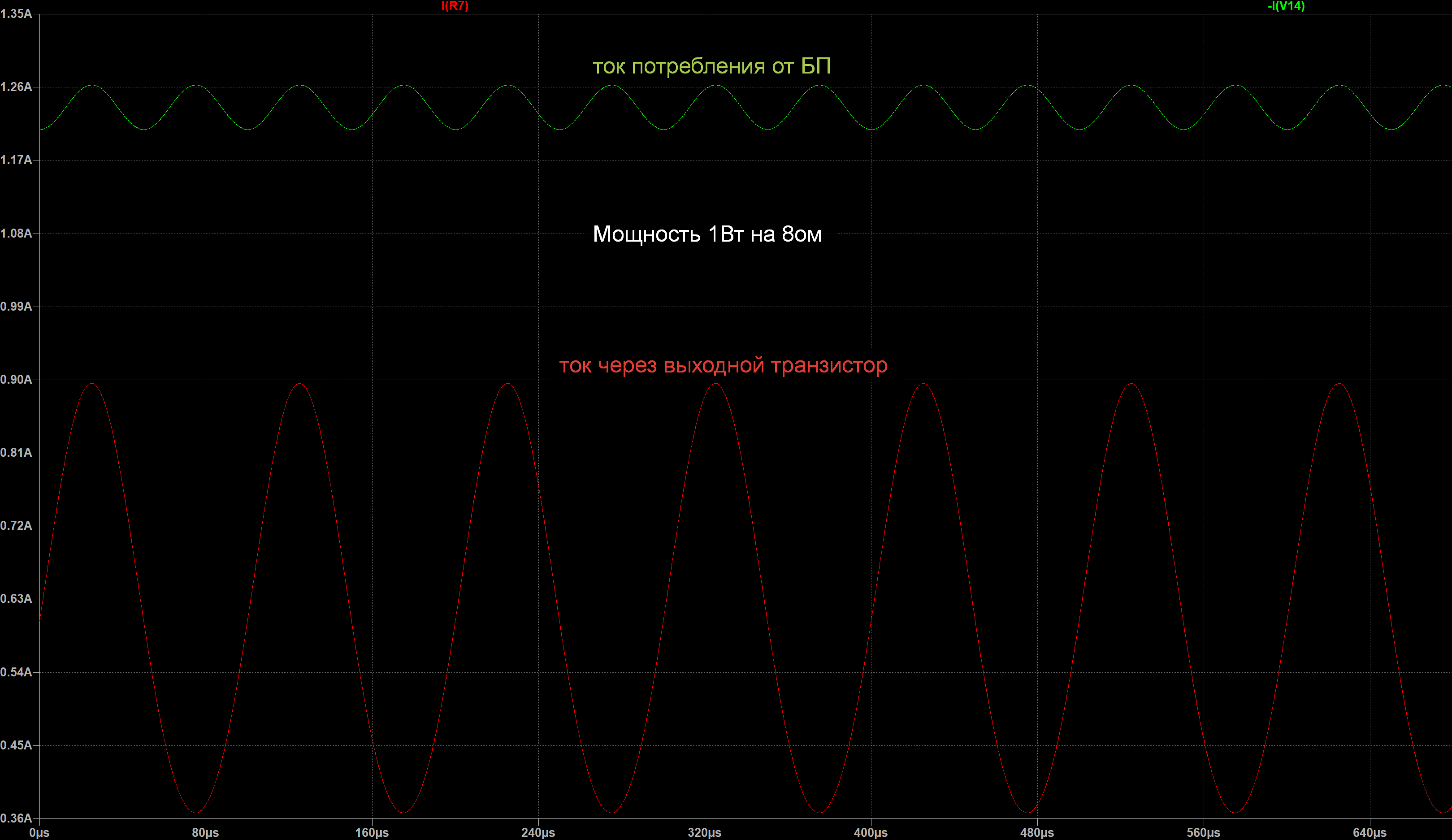This screenshot has width=1452, height=840.
Task: Select the white annotation 'Мощность 1Вт на 8ом'
Action: pos(707,234)
